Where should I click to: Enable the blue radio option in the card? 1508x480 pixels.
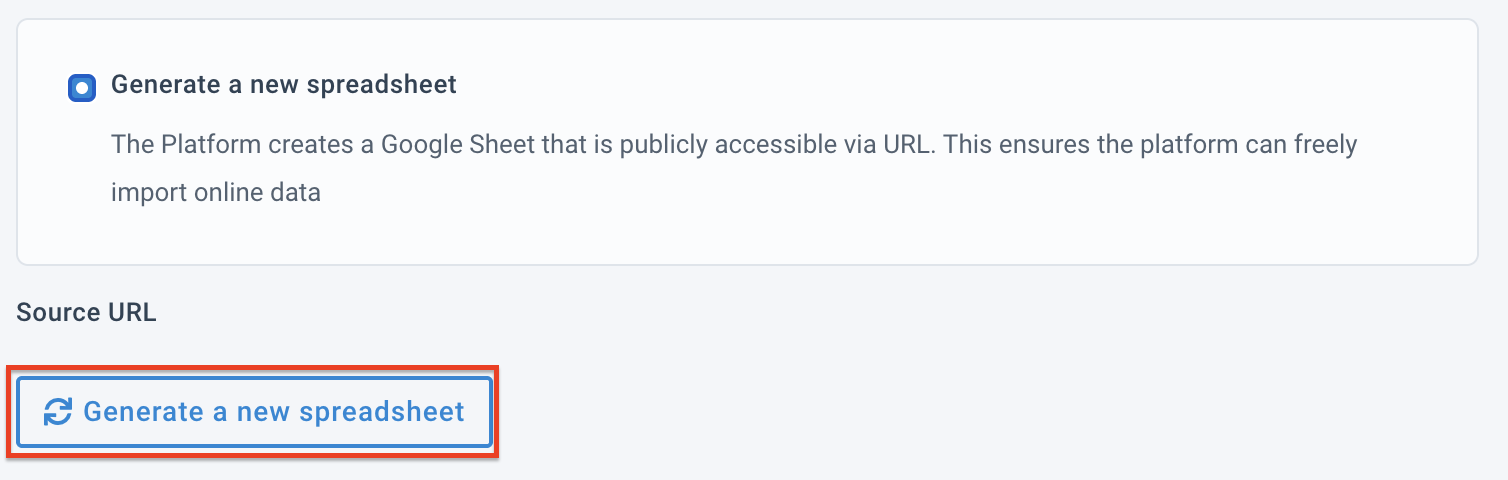coord(82,88)
